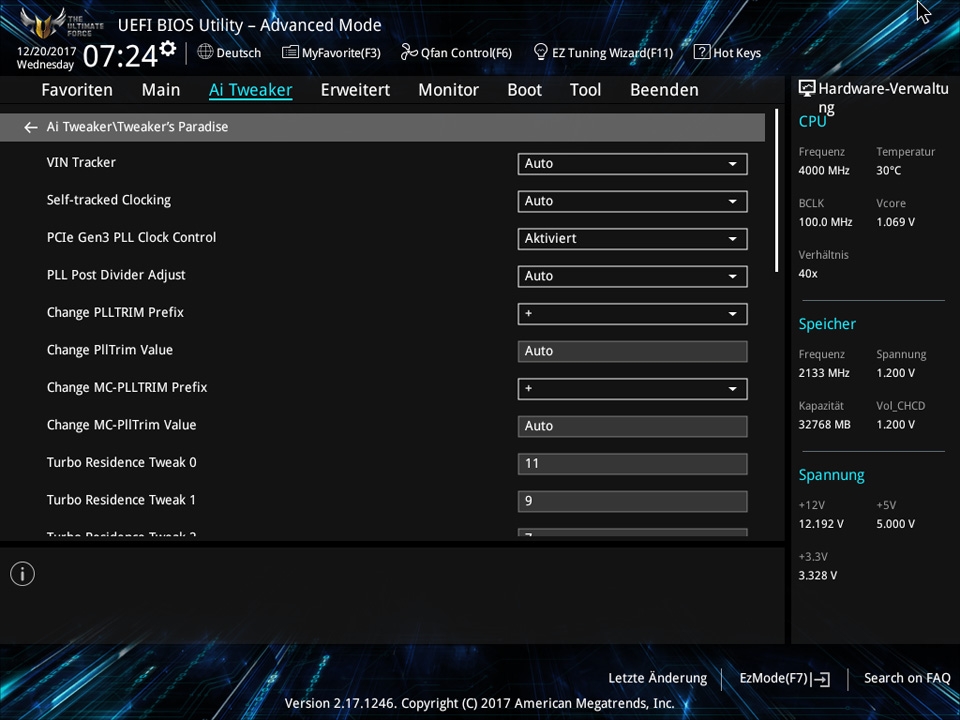Image resolution: width=960 pixels, height=720 pixels.
Task: Click the Verhältnis 40x value
Action: (x=808, y=274)
